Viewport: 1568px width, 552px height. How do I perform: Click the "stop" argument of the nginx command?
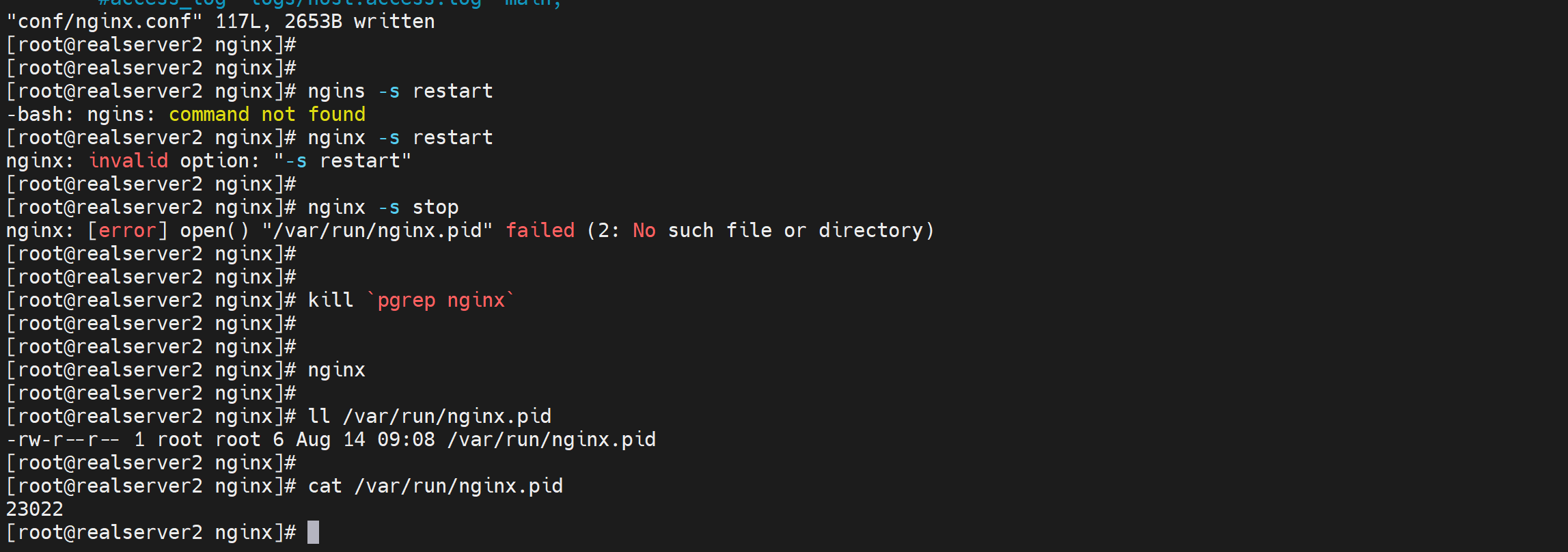tap(435, 207)
